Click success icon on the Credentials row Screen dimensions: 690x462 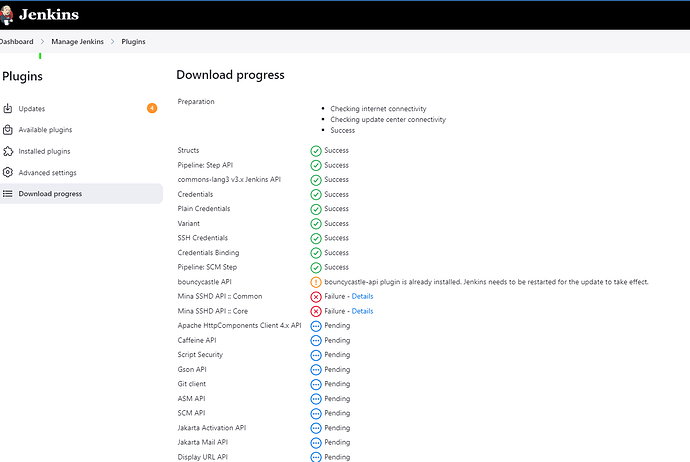pos(316,194)
